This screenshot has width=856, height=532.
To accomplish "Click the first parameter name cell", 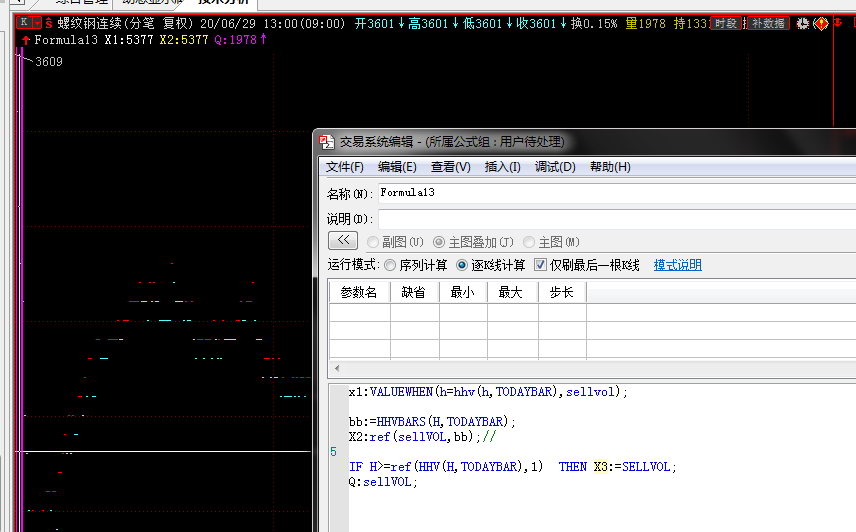I will (x=360, y=313).
